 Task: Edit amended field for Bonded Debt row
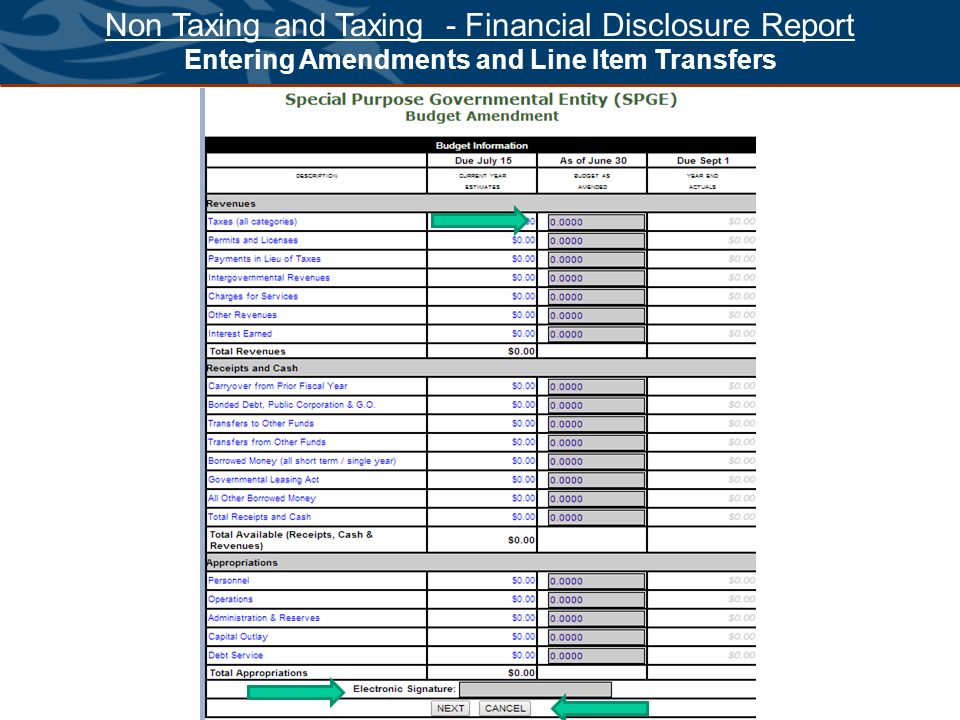tap(596, 405)
